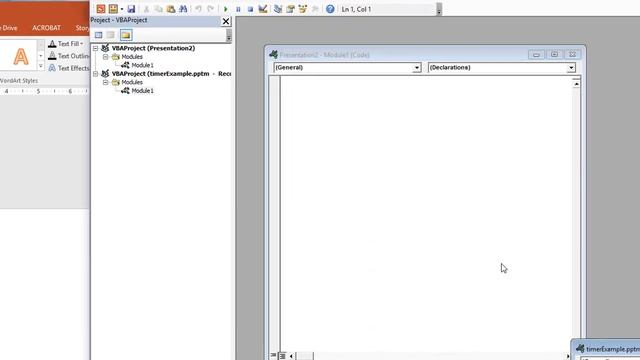This screenshot has width=640, height=360.
Task: Open Project Explorer toolbar overflow arrow
Action: tap(229, 36)
